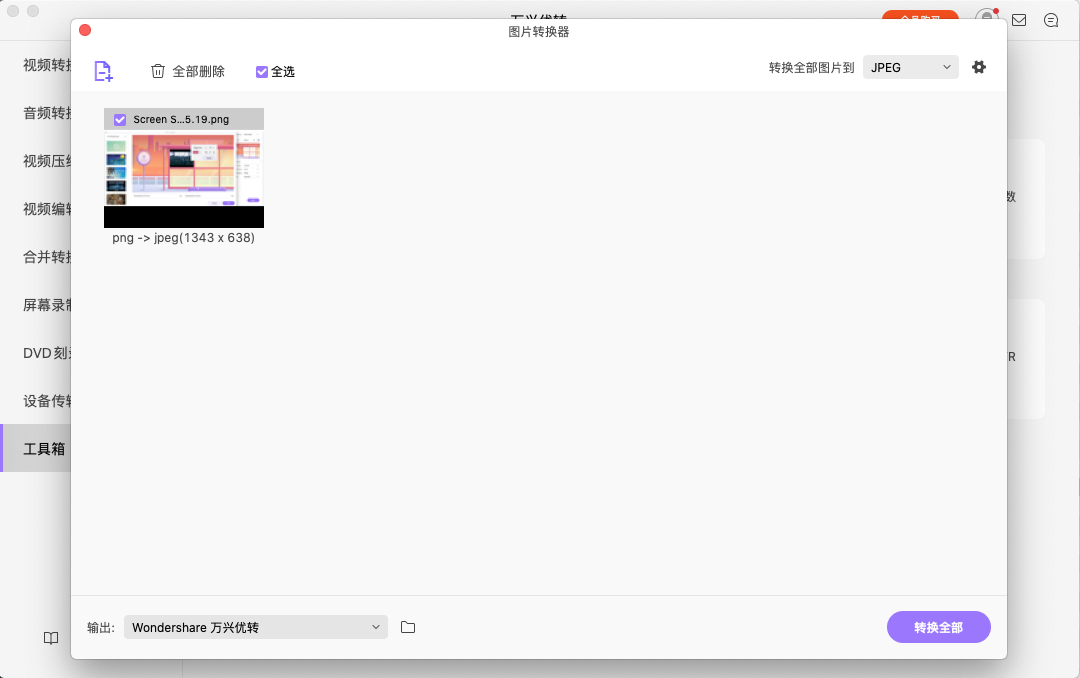Select 工具箱 in the main window sidebar
This screenshot has height=678, width=1080.
click(x=36, y=449)
